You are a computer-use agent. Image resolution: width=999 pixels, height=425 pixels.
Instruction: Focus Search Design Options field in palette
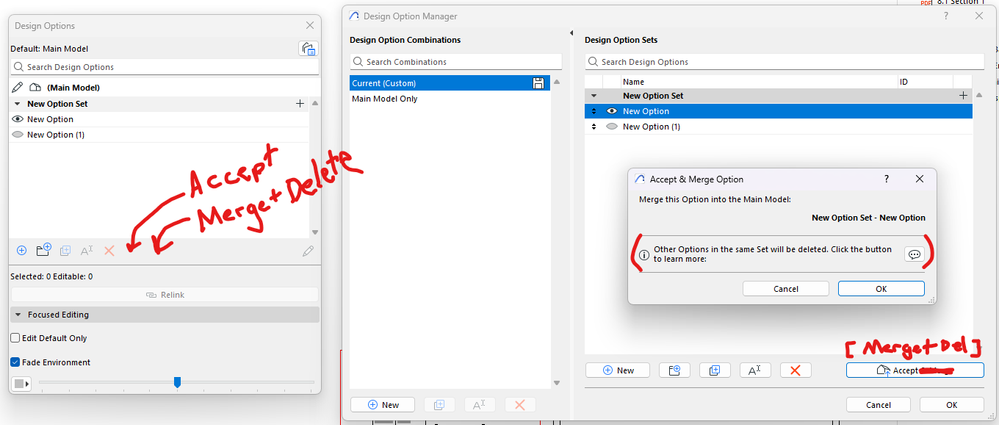[164, 67]
